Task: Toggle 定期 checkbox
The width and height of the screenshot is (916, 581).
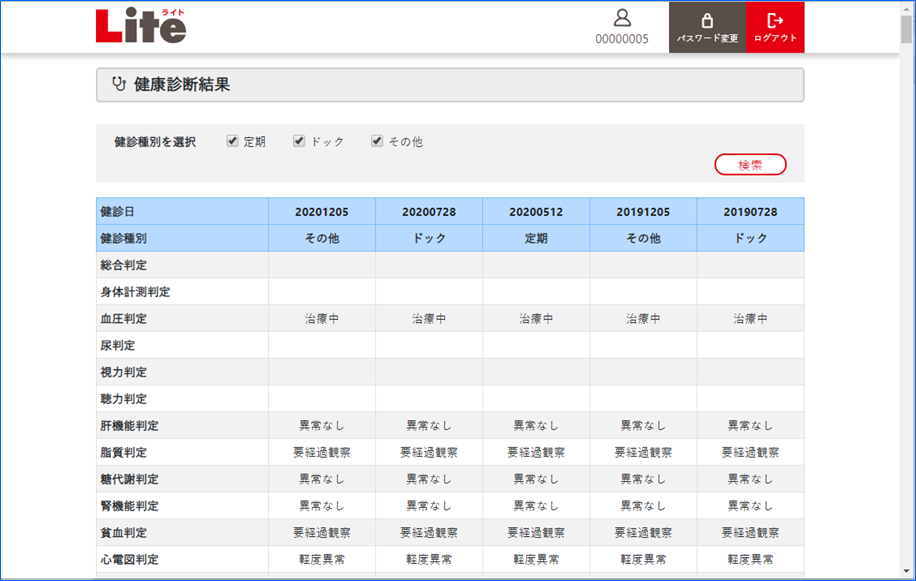Action: coord(233,141)
